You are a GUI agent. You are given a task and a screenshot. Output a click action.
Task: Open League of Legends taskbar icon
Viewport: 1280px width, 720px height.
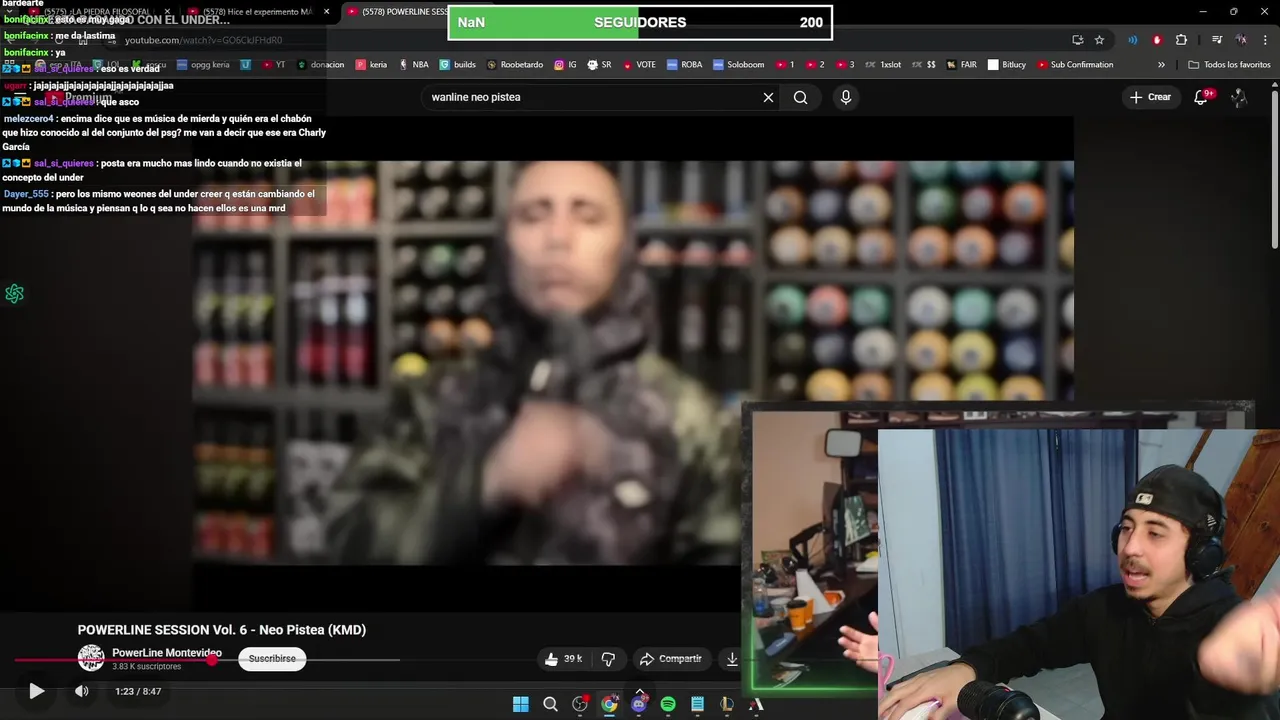[727, 704]
